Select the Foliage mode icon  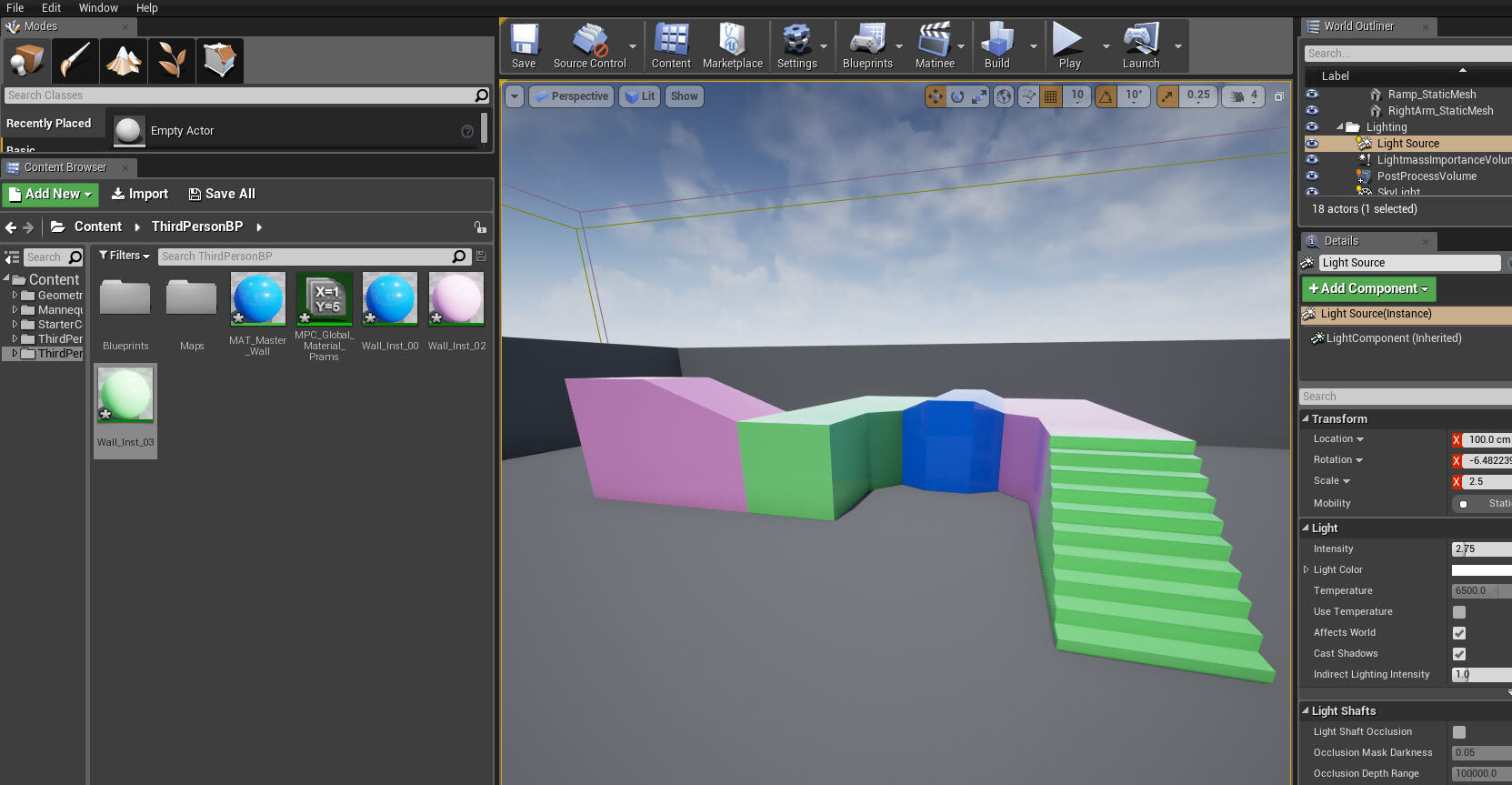172,61
